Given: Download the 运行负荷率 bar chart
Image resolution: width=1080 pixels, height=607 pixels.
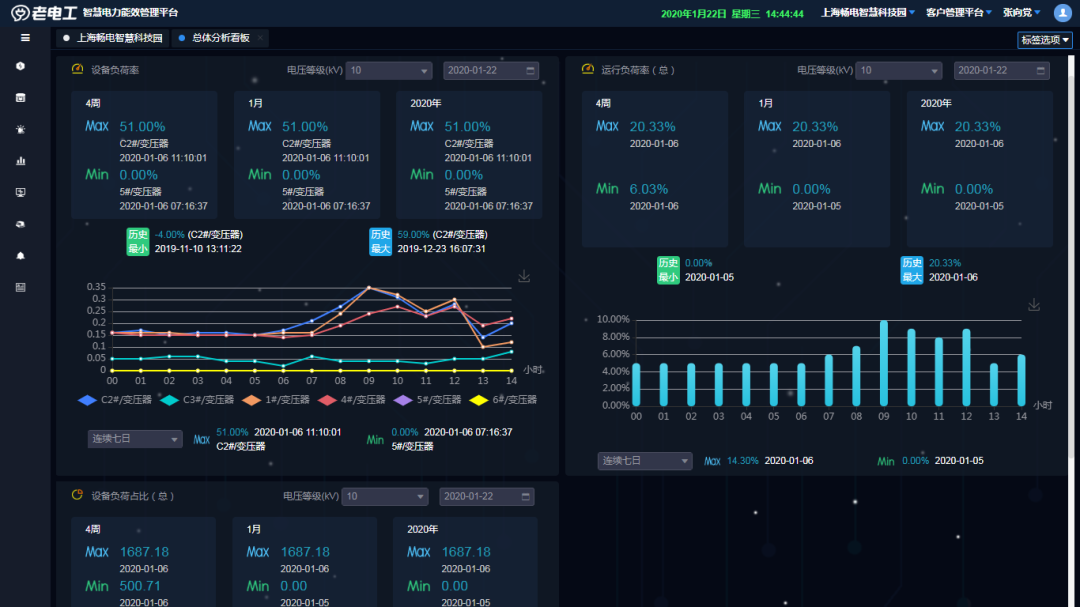Looking at the screenshot, I should (1034, 305).
